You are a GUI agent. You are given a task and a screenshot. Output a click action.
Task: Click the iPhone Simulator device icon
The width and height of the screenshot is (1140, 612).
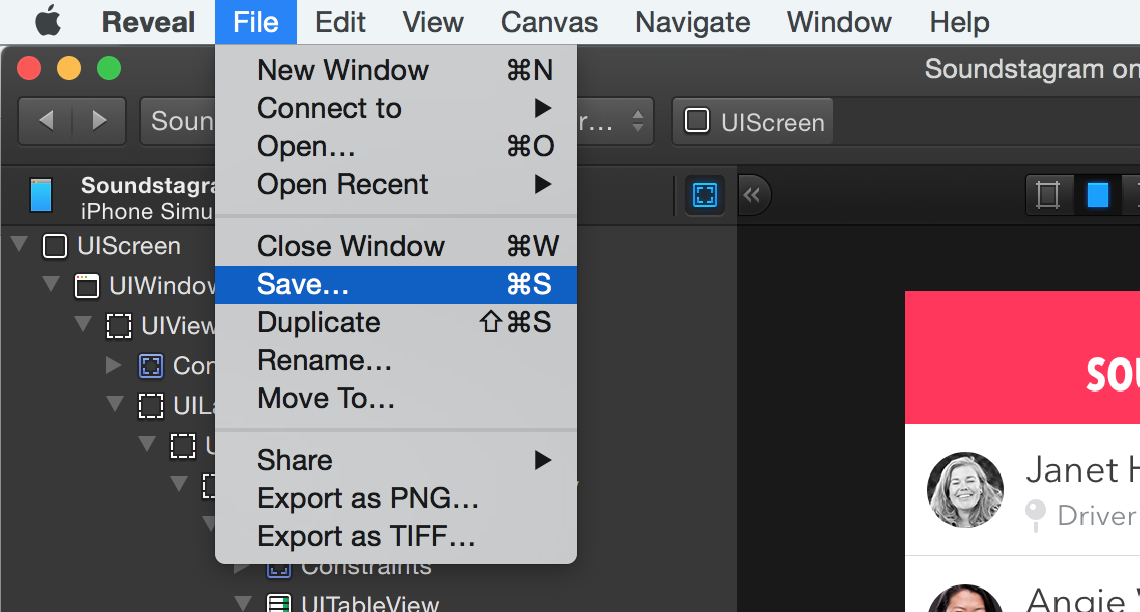pyautogui.click(x=41, y=196)
